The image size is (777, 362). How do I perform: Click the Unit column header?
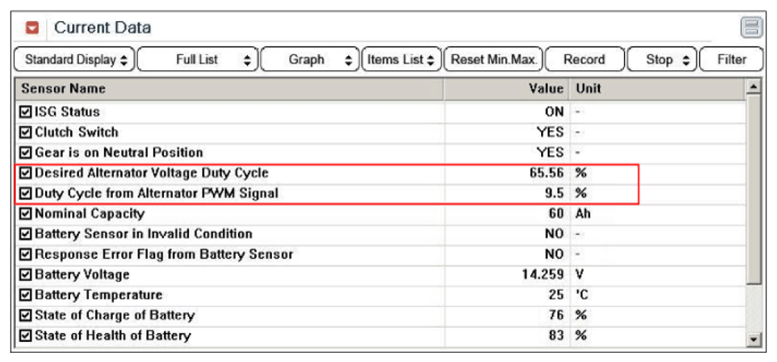coord(657,89)
